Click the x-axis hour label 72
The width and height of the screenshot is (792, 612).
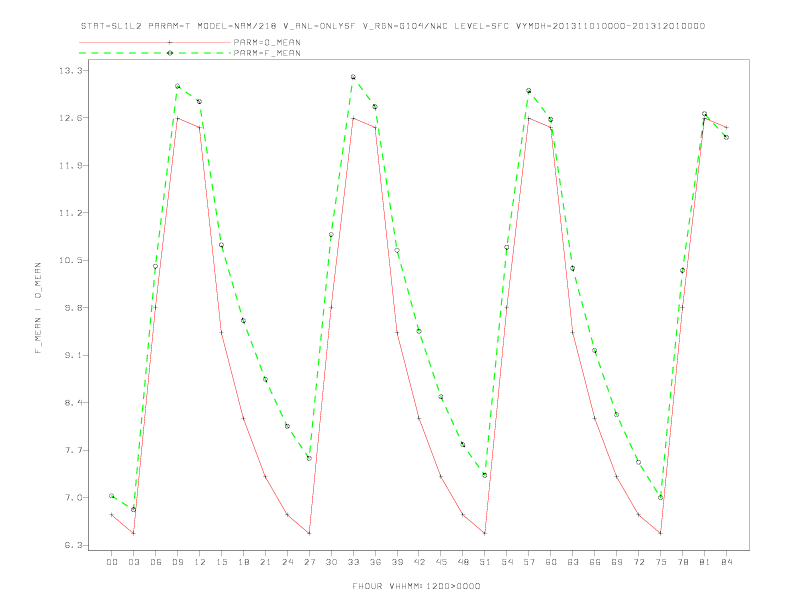point(639,562)
